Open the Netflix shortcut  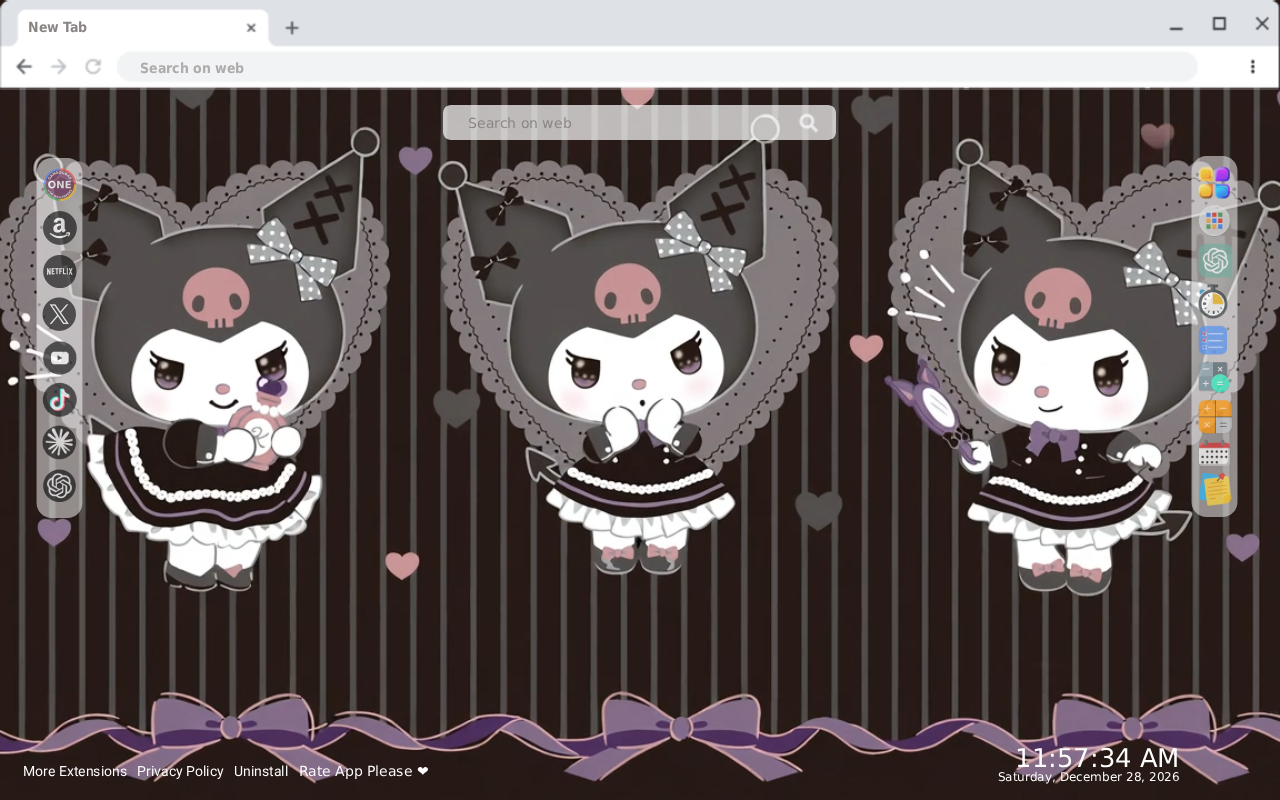pos(59,271)
